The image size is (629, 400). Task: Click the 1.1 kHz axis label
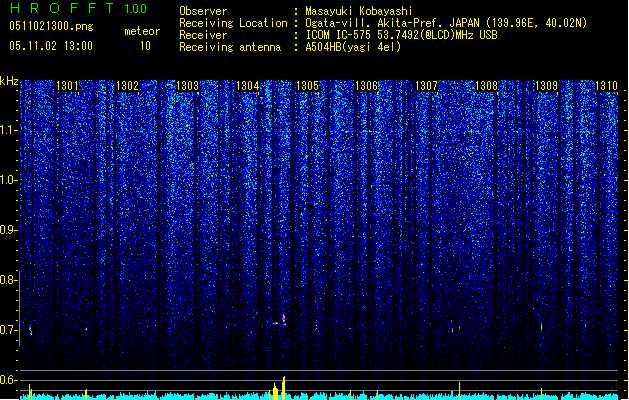9,130
